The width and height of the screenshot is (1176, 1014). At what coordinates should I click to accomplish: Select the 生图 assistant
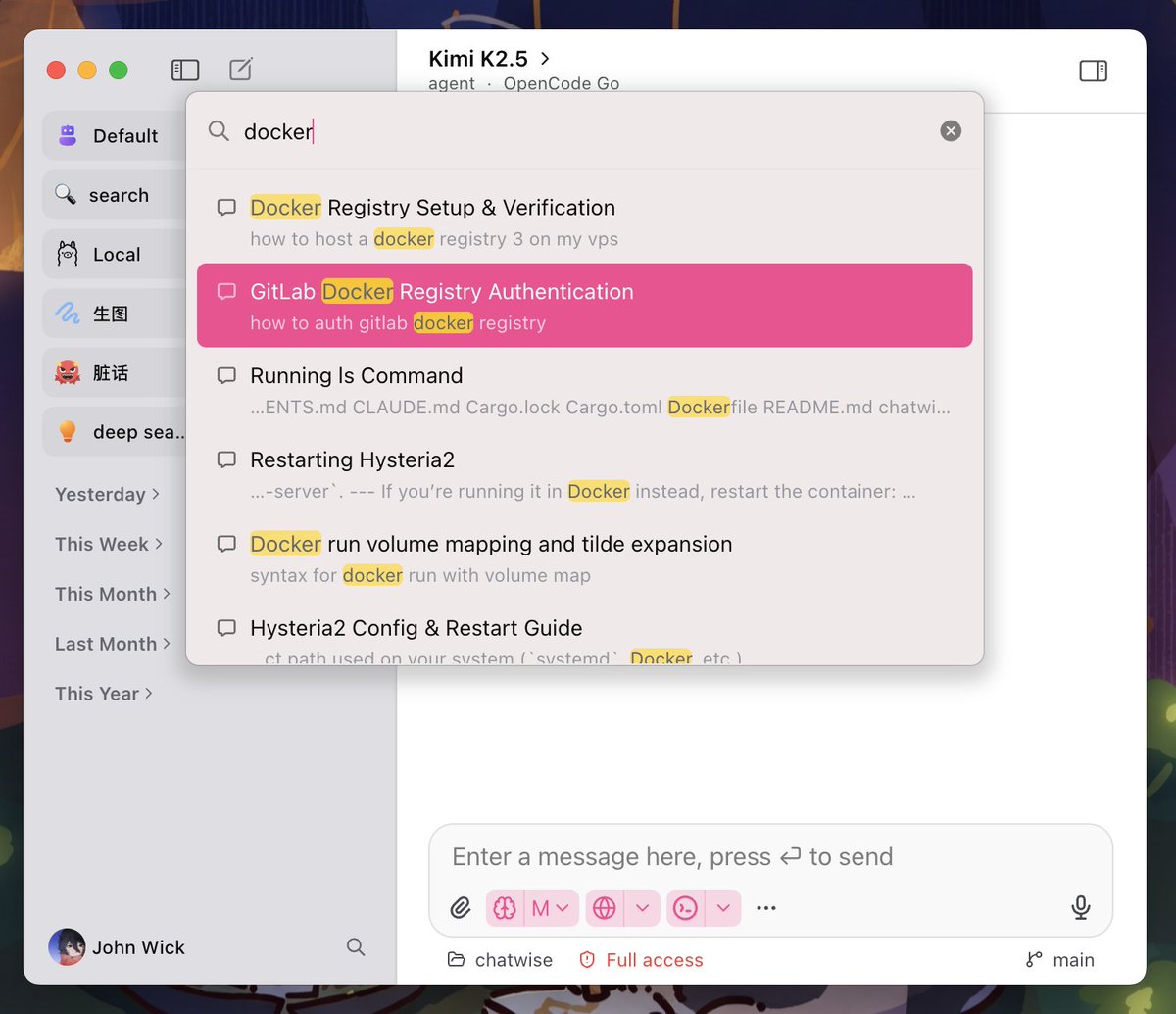click(115, 314)
